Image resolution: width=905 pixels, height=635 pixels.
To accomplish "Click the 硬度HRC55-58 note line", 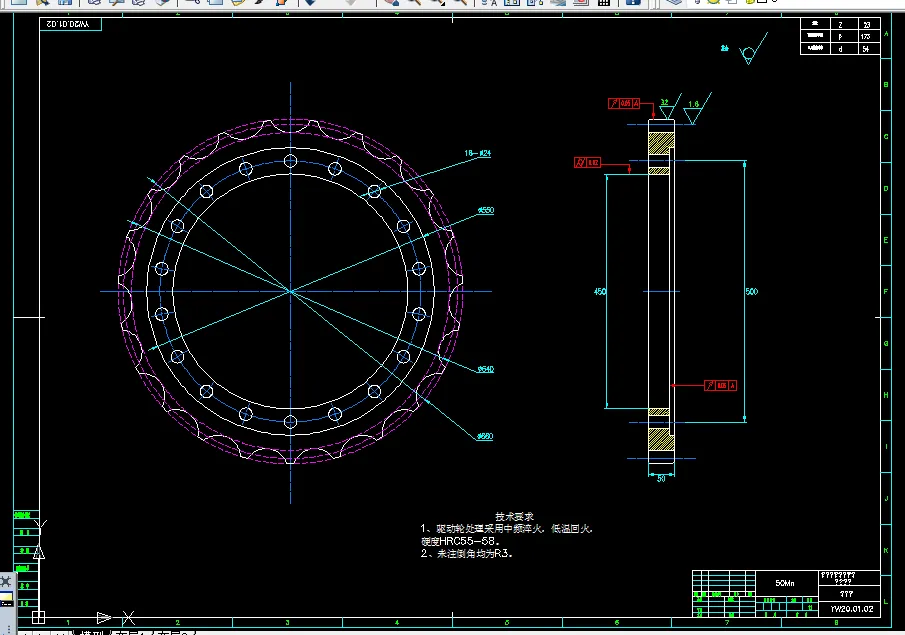I will pos(460,541).
